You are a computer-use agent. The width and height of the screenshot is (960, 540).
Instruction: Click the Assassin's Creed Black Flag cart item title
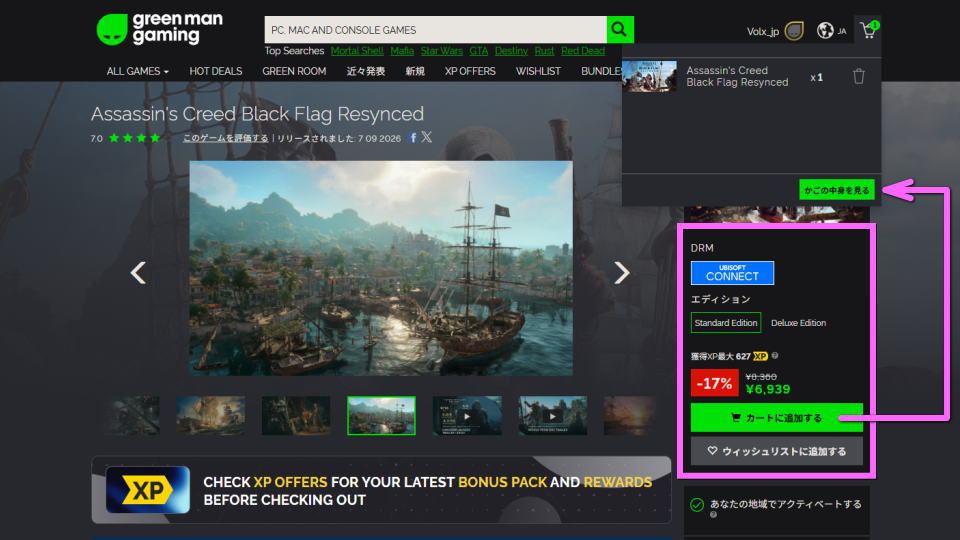(x=737, y=77)
